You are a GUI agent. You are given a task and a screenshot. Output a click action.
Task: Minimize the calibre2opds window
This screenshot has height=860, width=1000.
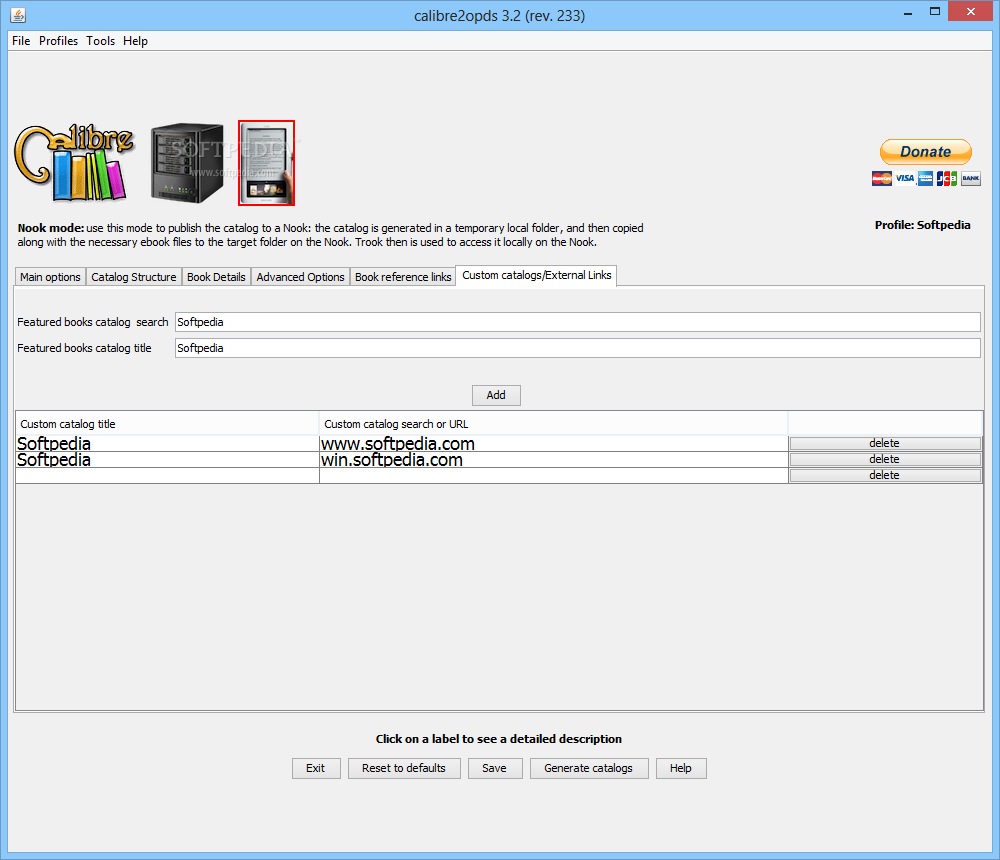point(908,12)
